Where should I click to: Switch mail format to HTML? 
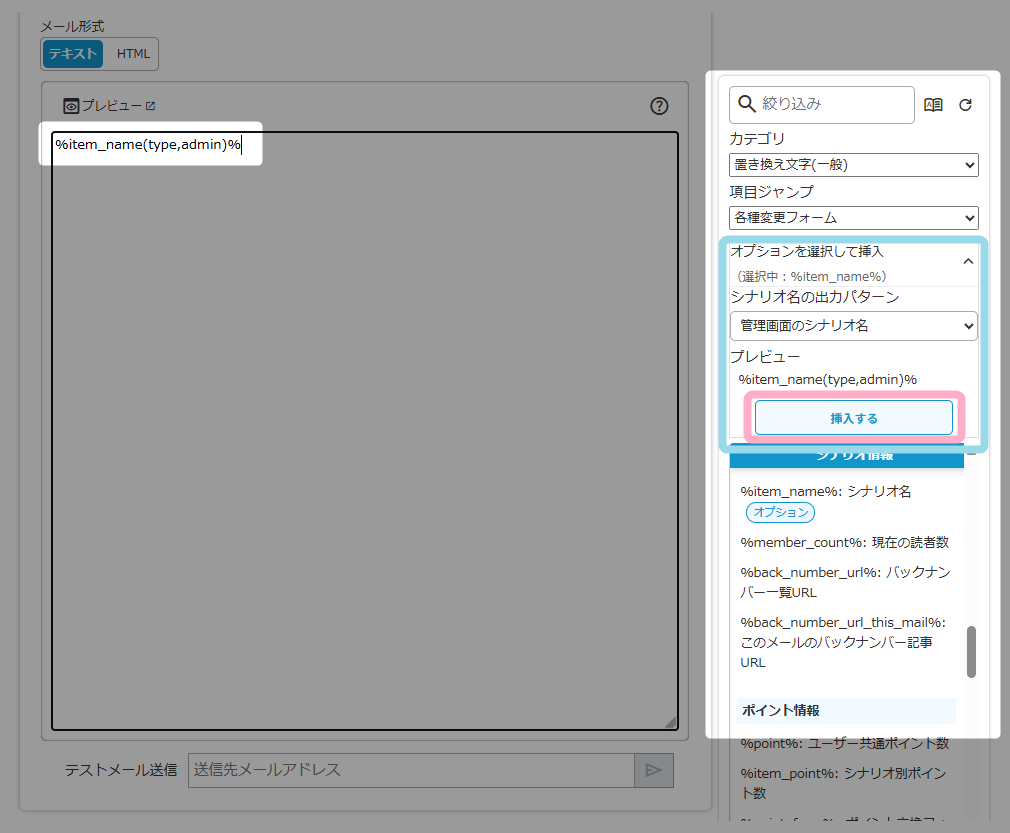tap(133, 54)
